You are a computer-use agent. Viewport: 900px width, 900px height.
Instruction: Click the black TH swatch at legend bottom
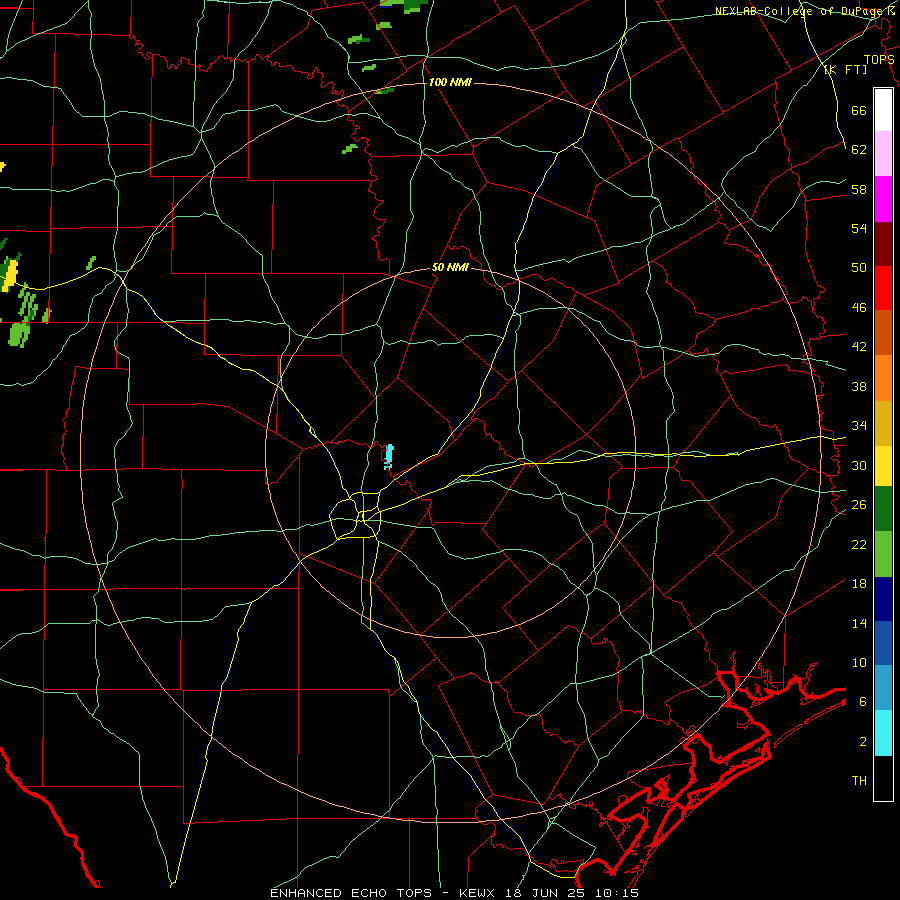883,778
